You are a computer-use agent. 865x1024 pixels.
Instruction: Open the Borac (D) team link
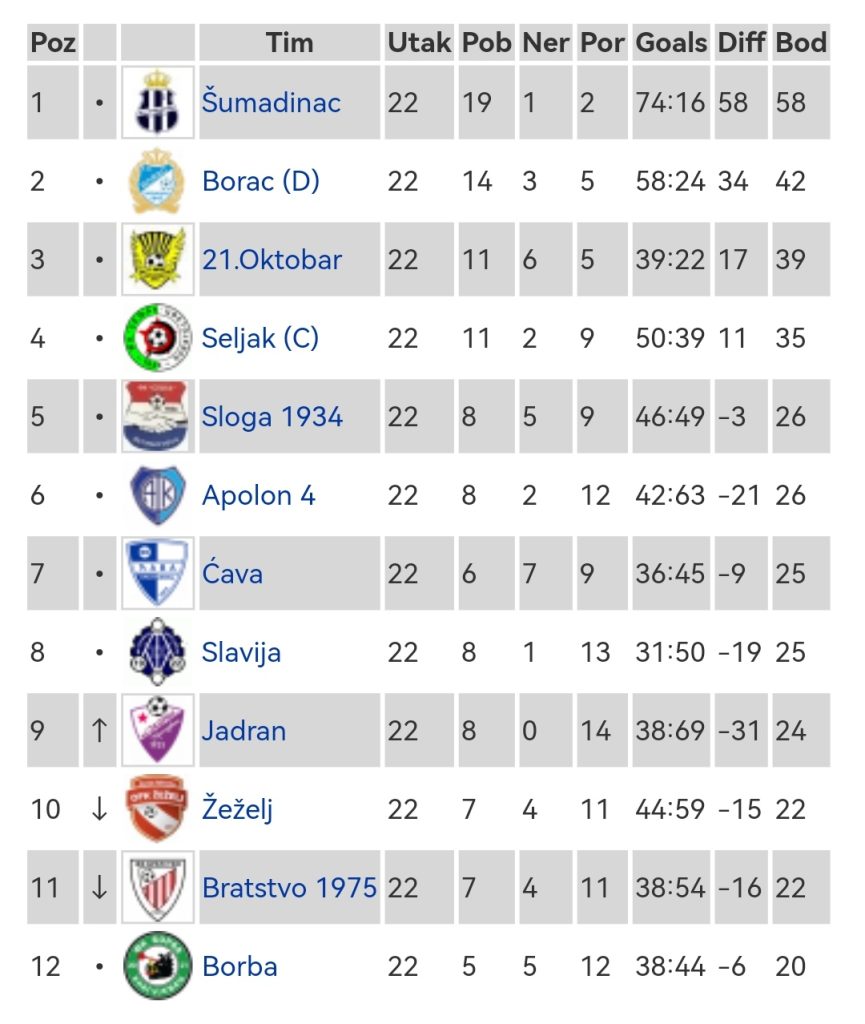click(x=260, y=181)
